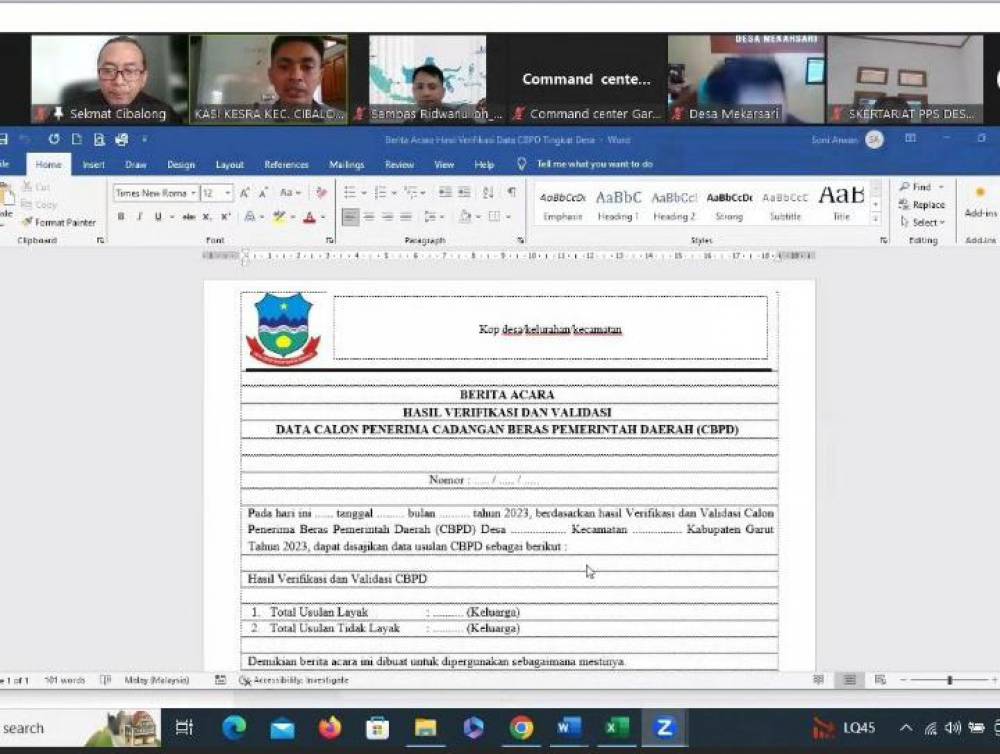Click Accessibility: Investigate in status bar
Image resolution: width=1000 pixels, height=754 pixels.
(294, 680)
